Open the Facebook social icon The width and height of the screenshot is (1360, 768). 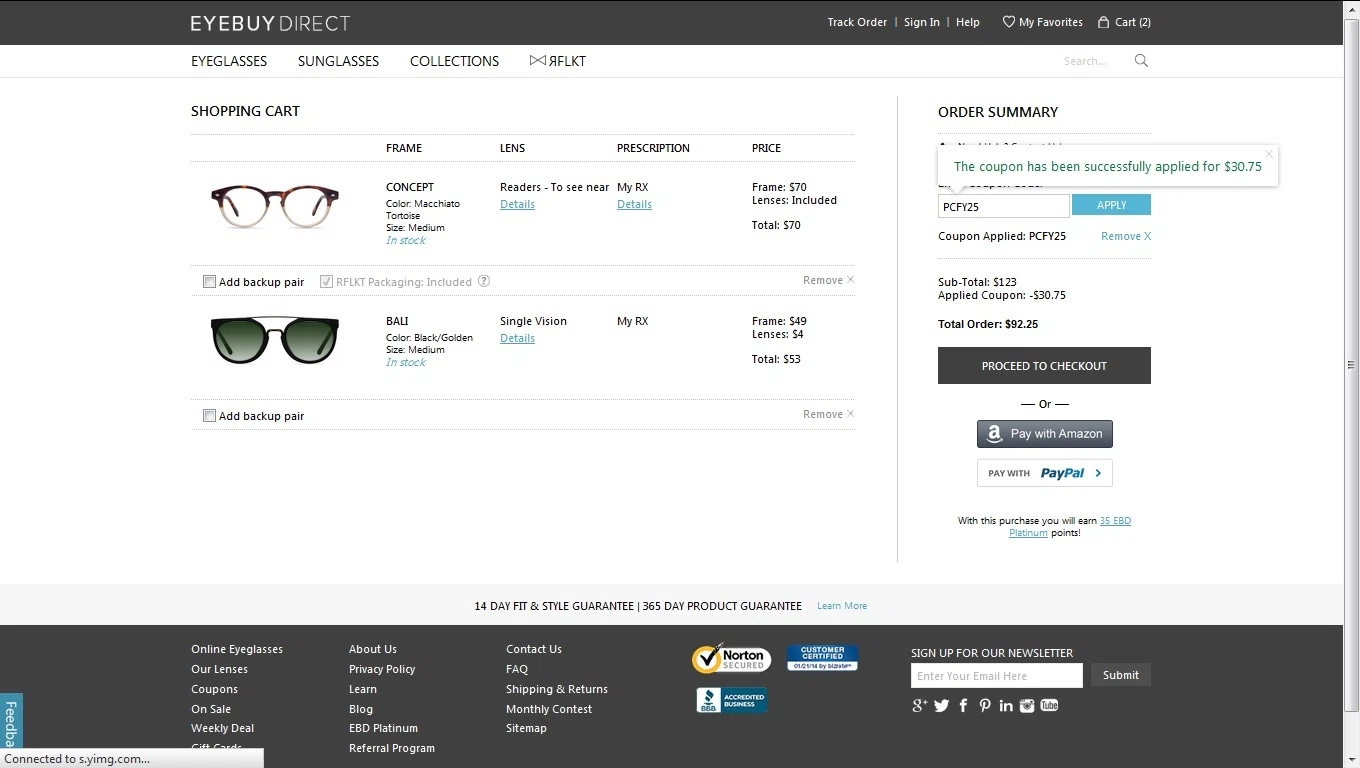(963, 705)
